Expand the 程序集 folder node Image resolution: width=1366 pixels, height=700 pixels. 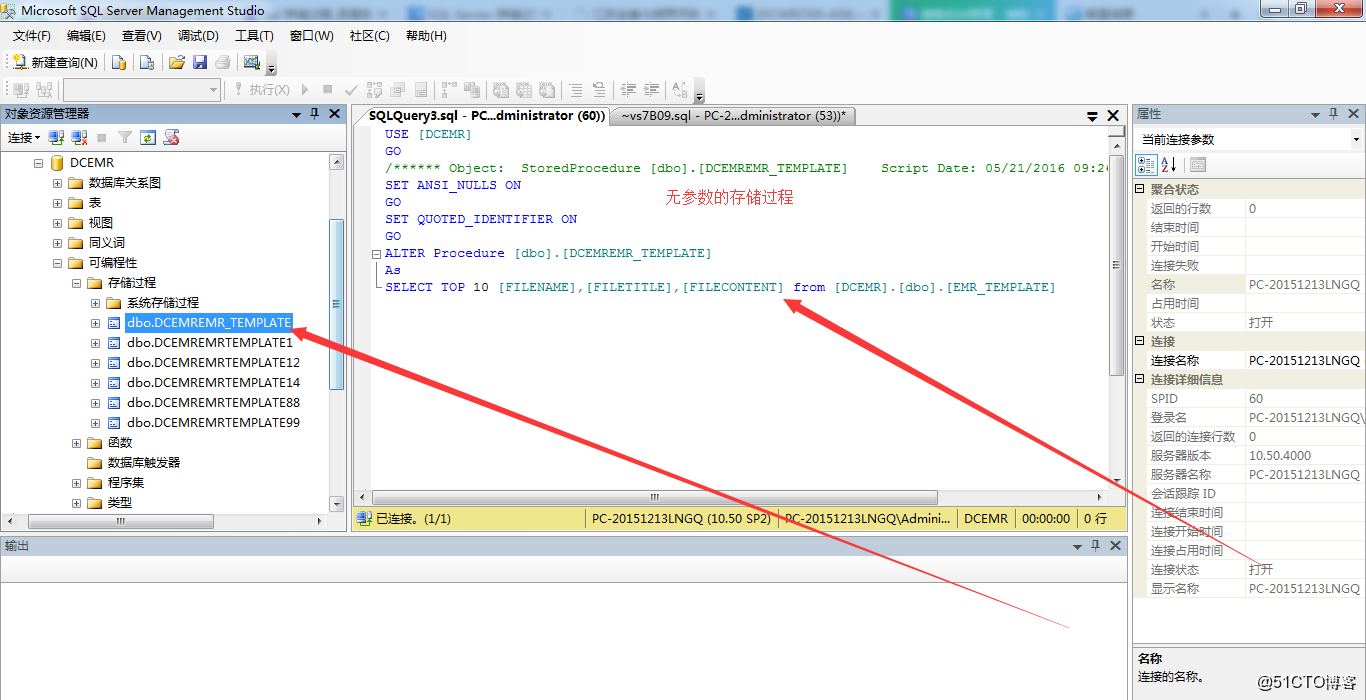tap(77, 483)
